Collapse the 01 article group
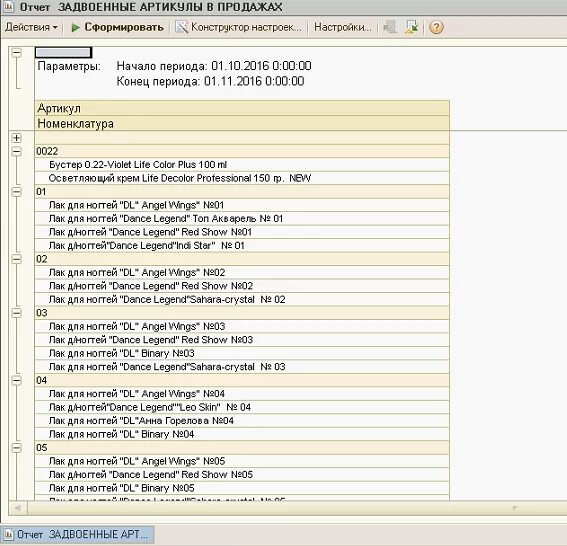The image size is (567, 546). [x=17, y=192]
